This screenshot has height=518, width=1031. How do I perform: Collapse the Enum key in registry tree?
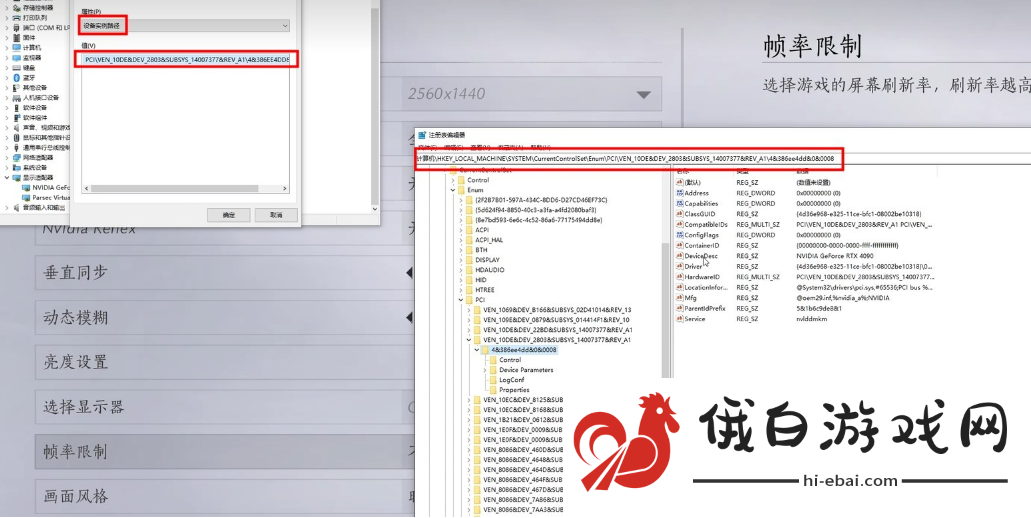point(452,190)
